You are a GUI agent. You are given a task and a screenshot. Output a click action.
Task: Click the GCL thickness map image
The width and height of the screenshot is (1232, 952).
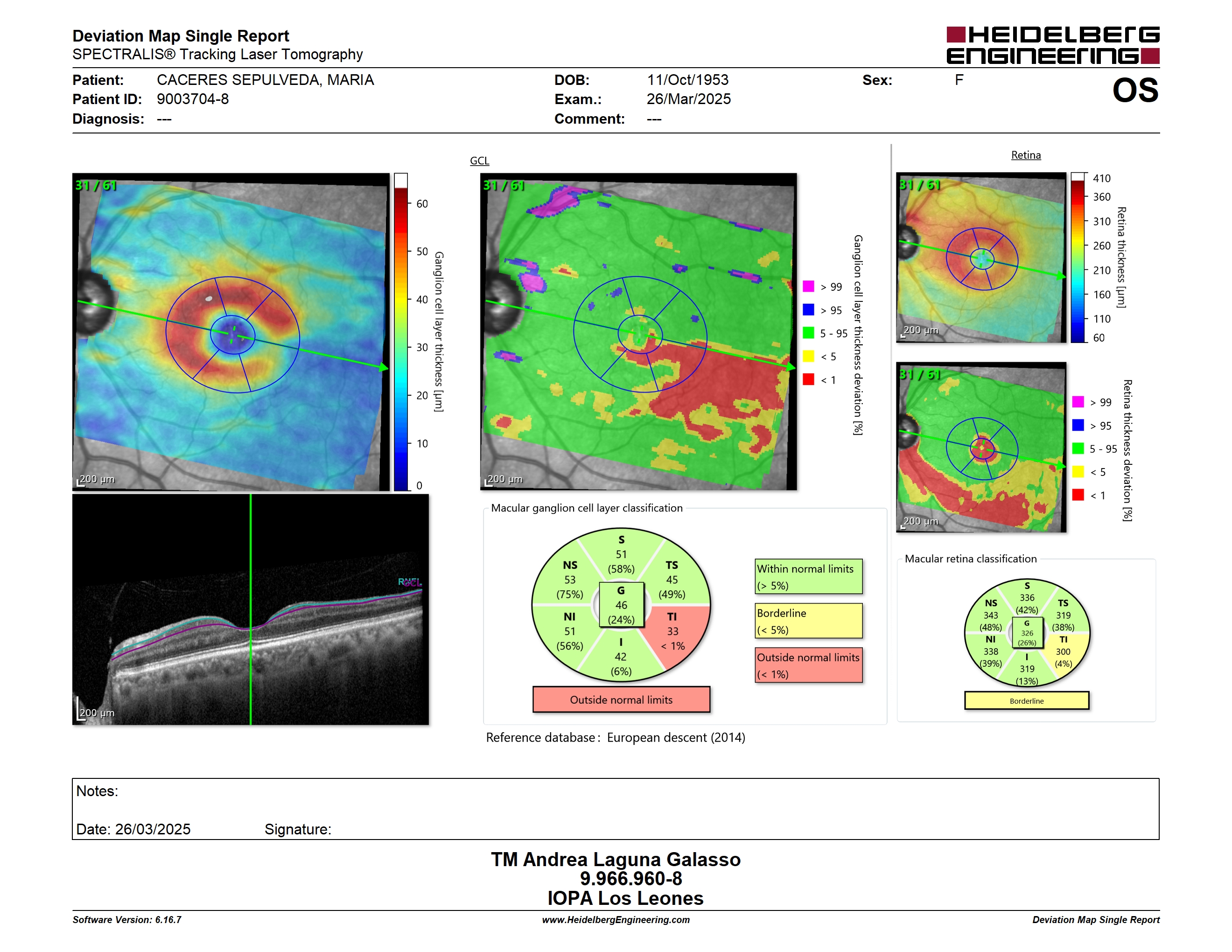click(x=231, y=332)
